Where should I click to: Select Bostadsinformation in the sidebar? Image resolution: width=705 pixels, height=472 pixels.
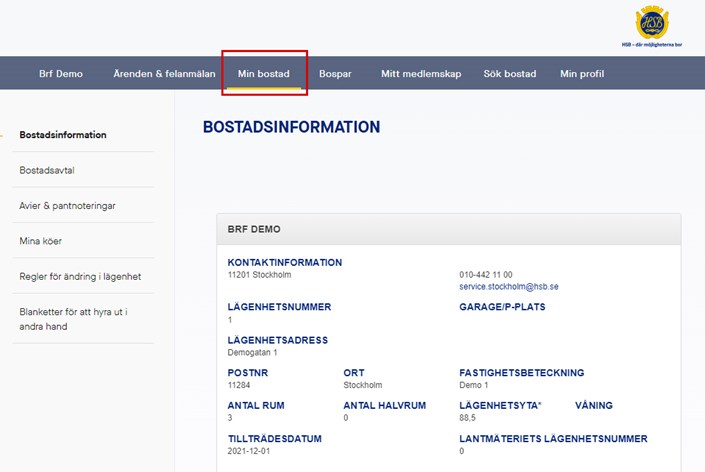point(63,135)
